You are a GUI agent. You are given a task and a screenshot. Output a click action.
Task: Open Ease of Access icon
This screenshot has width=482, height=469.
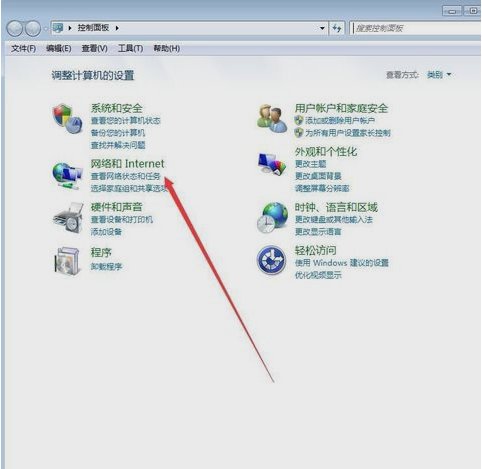point(271,260)
